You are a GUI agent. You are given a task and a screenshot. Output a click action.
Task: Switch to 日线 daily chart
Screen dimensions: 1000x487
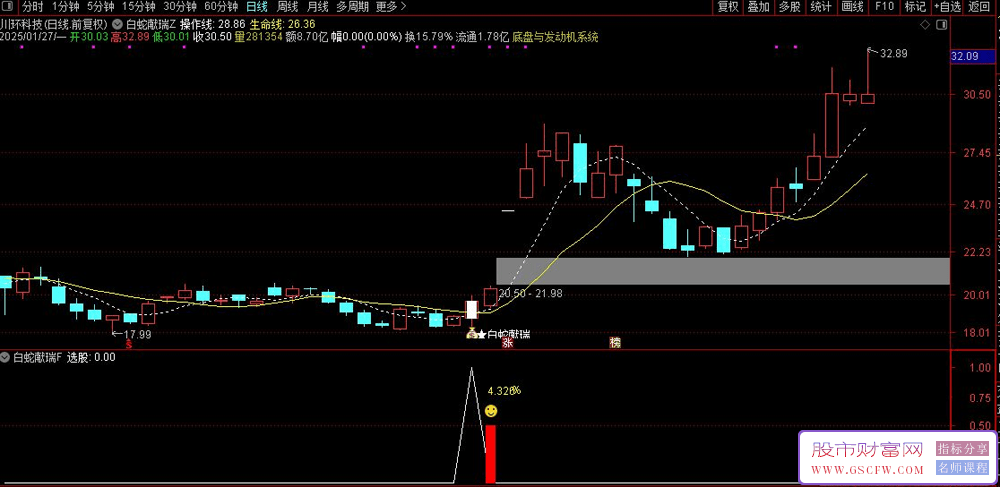click(256, 7)
